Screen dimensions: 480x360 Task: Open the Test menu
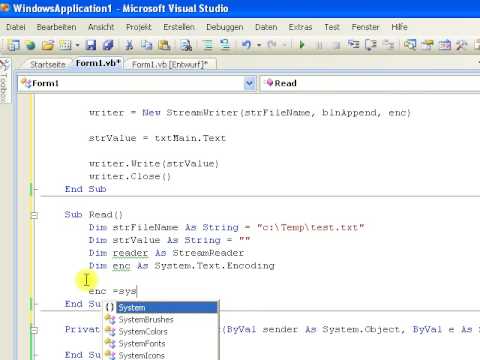point(332,27)
